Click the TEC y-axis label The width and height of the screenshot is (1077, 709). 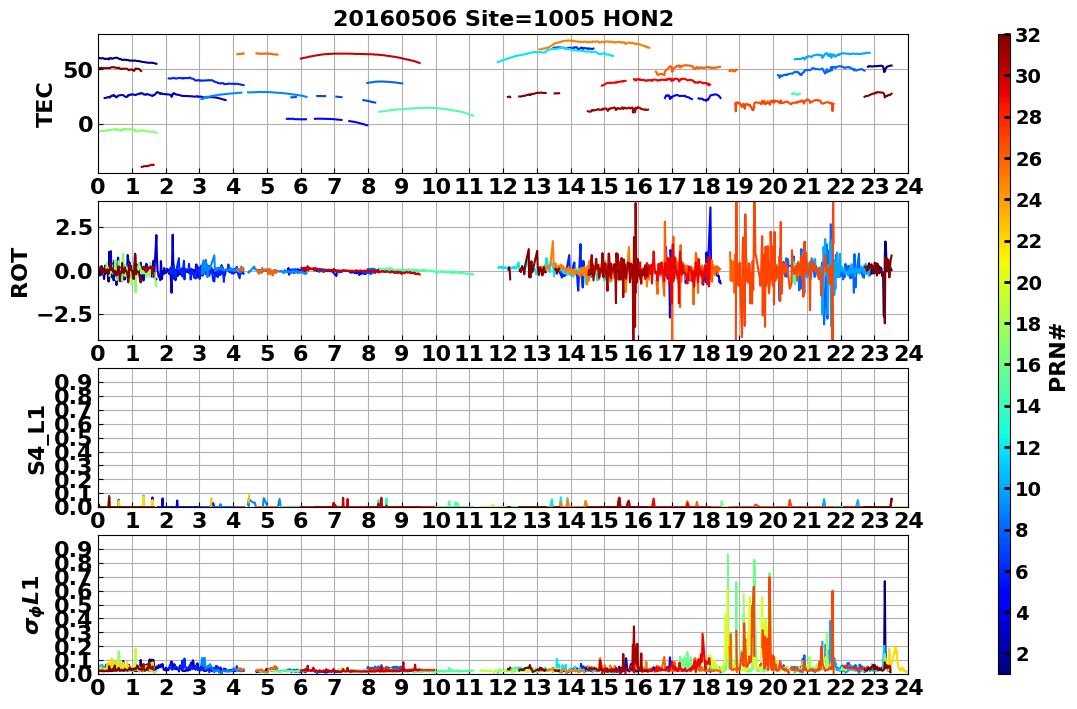(45, 104)
